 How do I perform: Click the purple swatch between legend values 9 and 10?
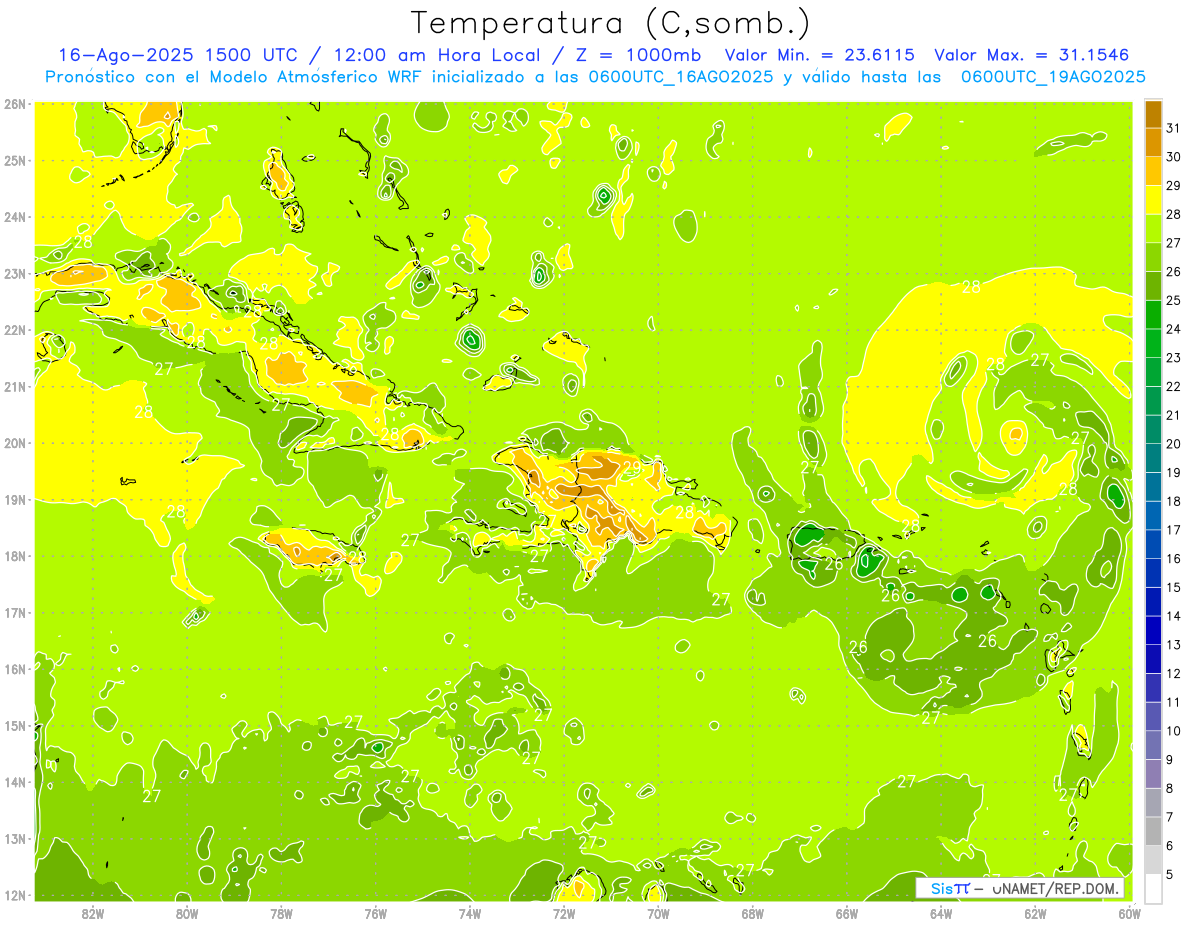[1153, 745]
